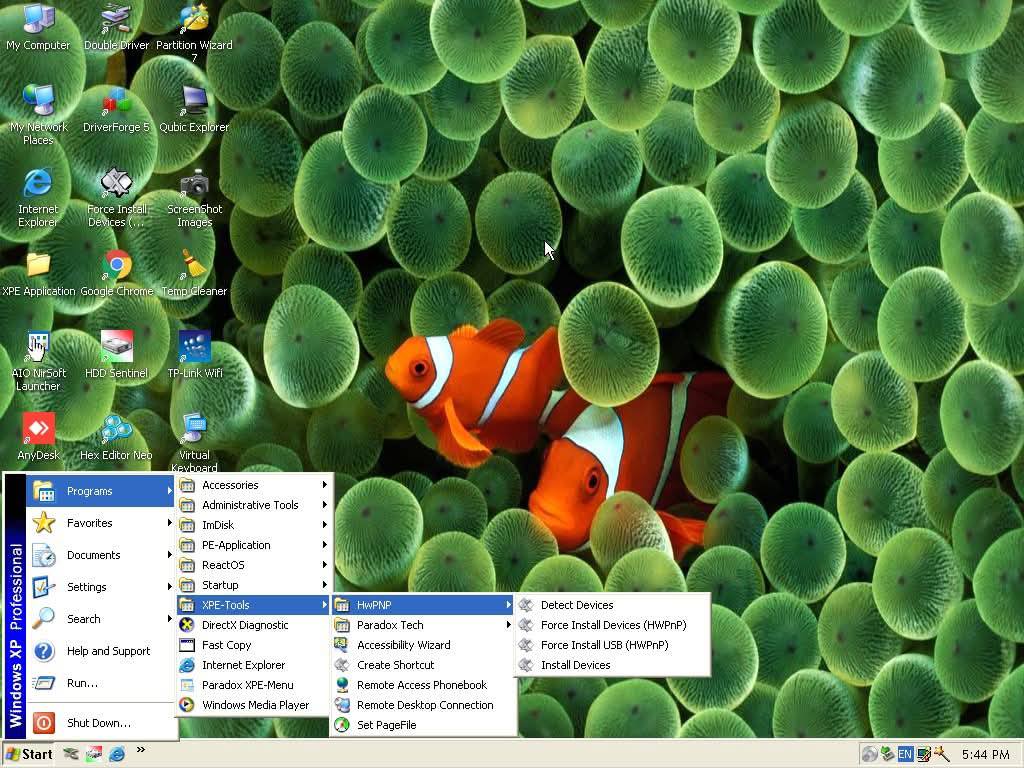
Task: Open Accessibility Wizard entry
Action: [x=423, y=645]
